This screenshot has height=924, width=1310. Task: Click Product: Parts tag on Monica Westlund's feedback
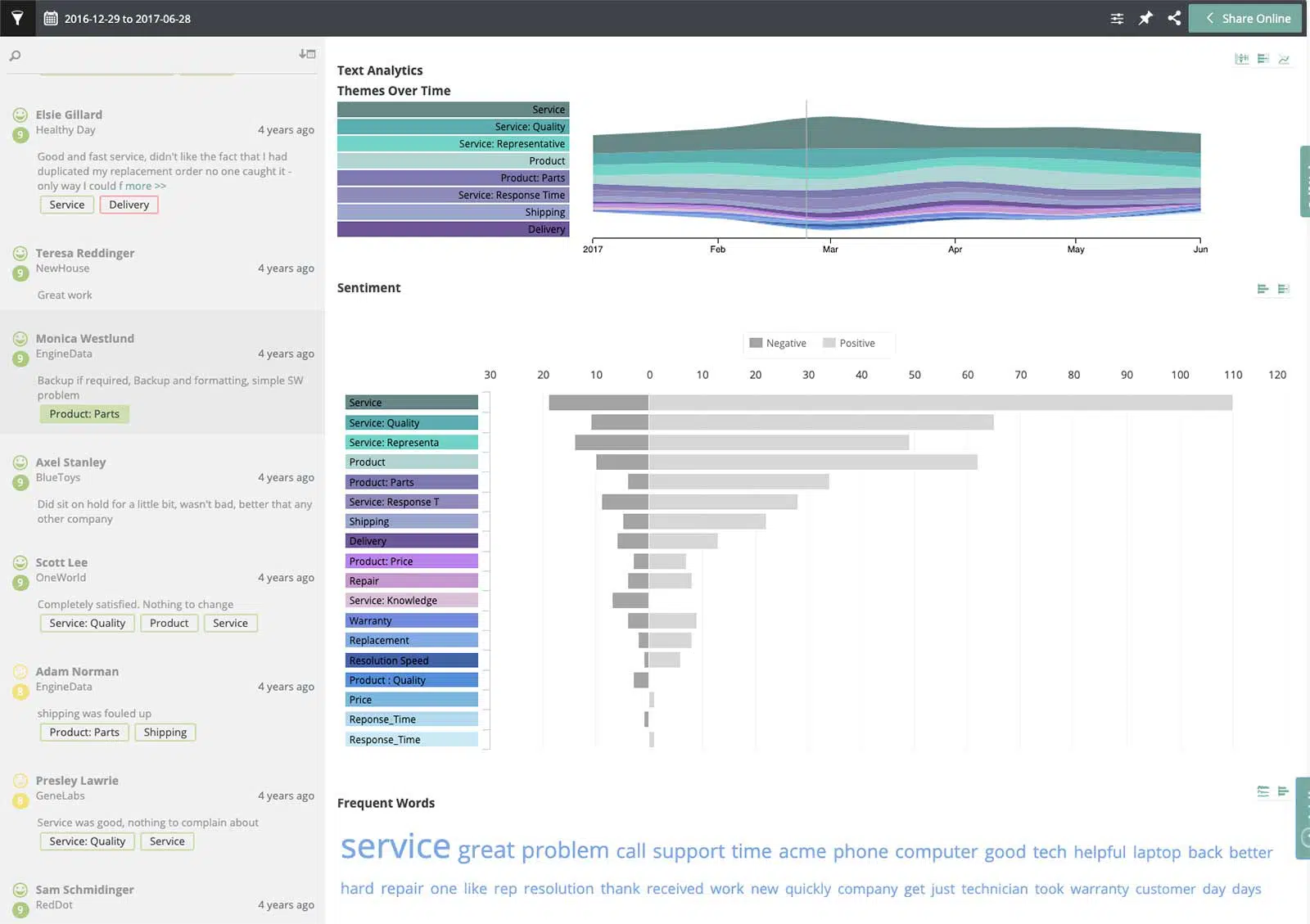[x=84, y=414]
